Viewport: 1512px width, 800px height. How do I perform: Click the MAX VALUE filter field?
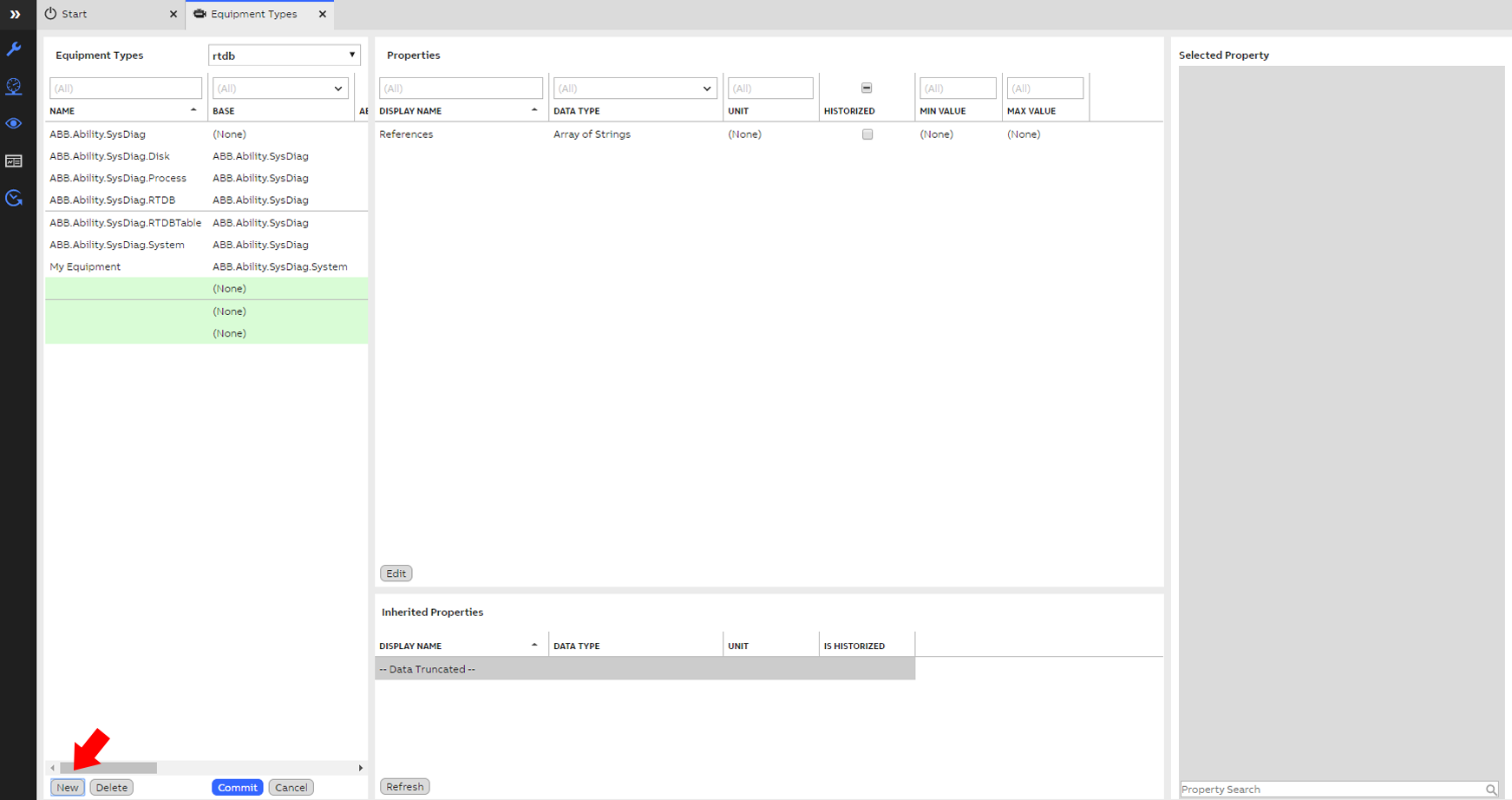pyautogui.click(x=1045, y=89)
